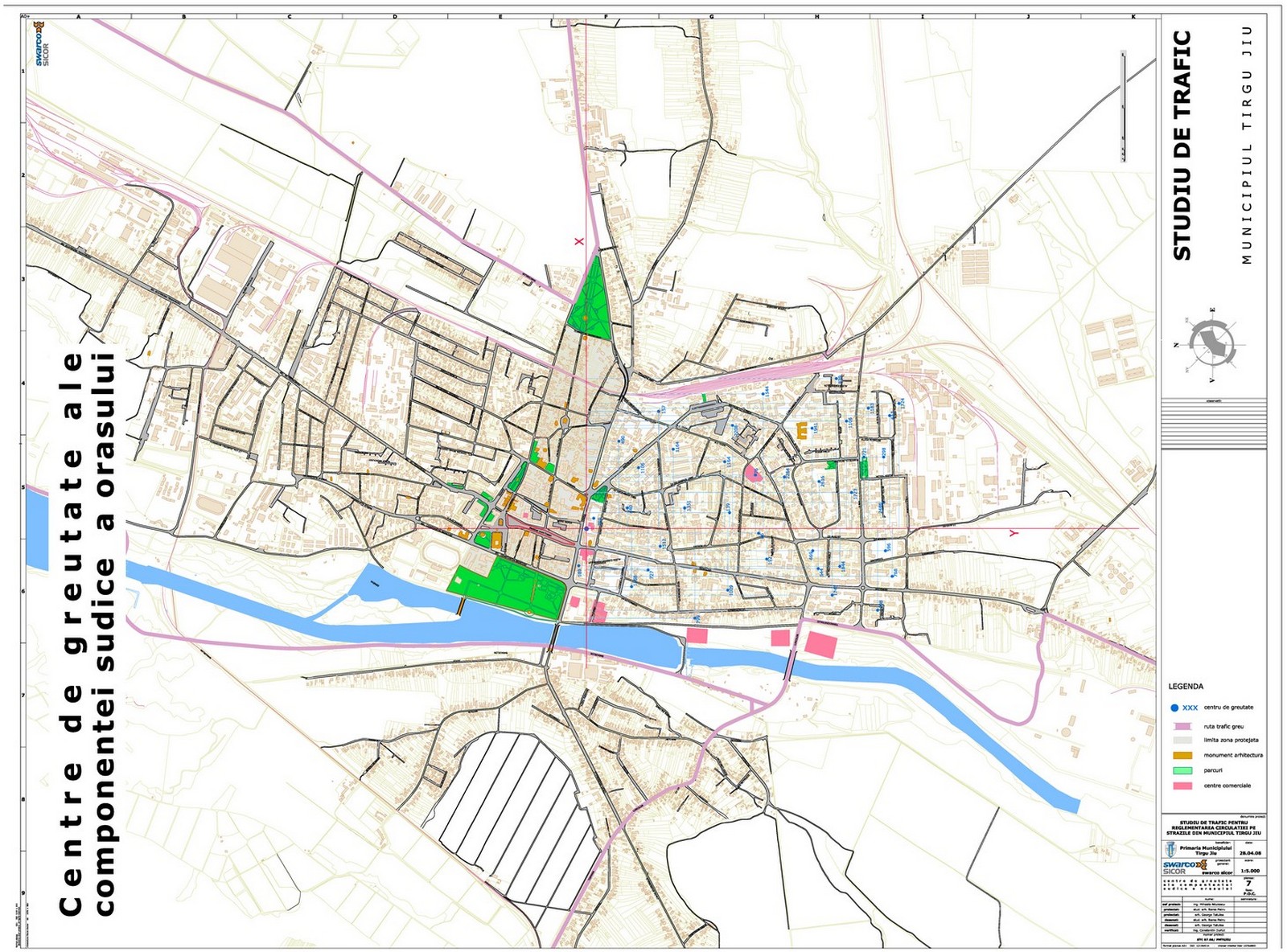1287x952 pixels.
Task: Click the green 'parcuri' legend swatch
Action: pos(1182,770)
